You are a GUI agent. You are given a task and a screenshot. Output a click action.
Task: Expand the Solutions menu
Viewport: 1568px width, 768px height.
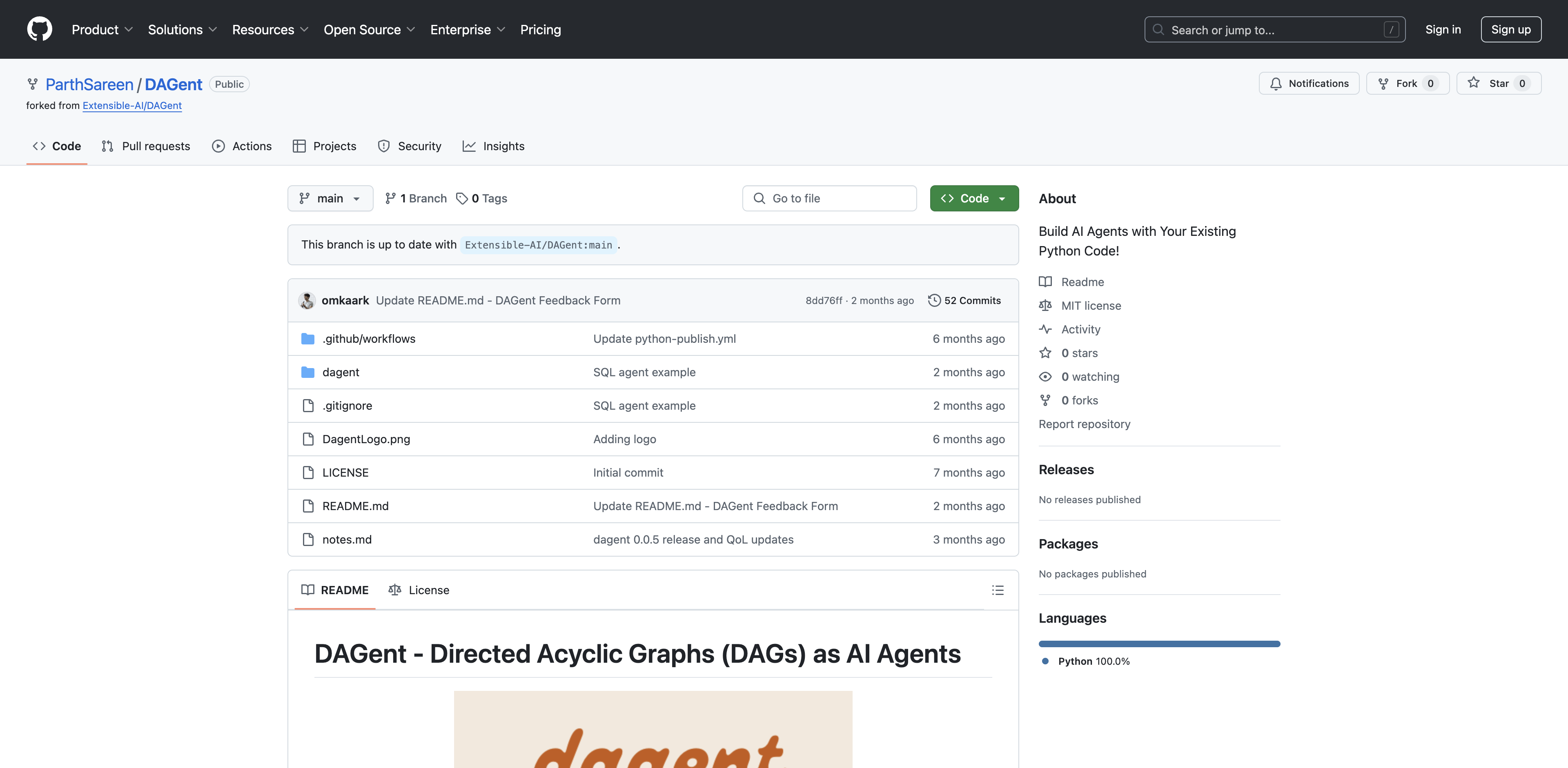[183, 29]
